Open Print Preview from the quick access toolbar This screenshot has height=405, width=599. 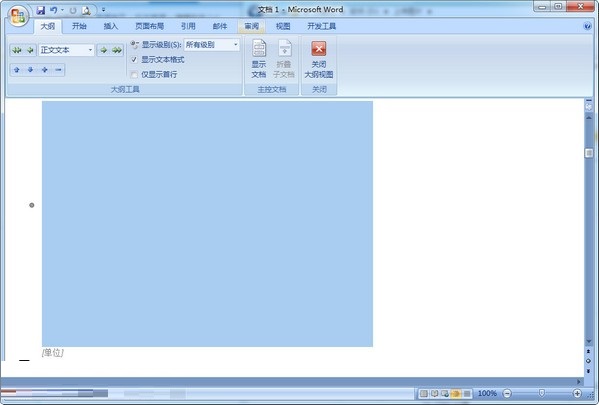(86, 11)
